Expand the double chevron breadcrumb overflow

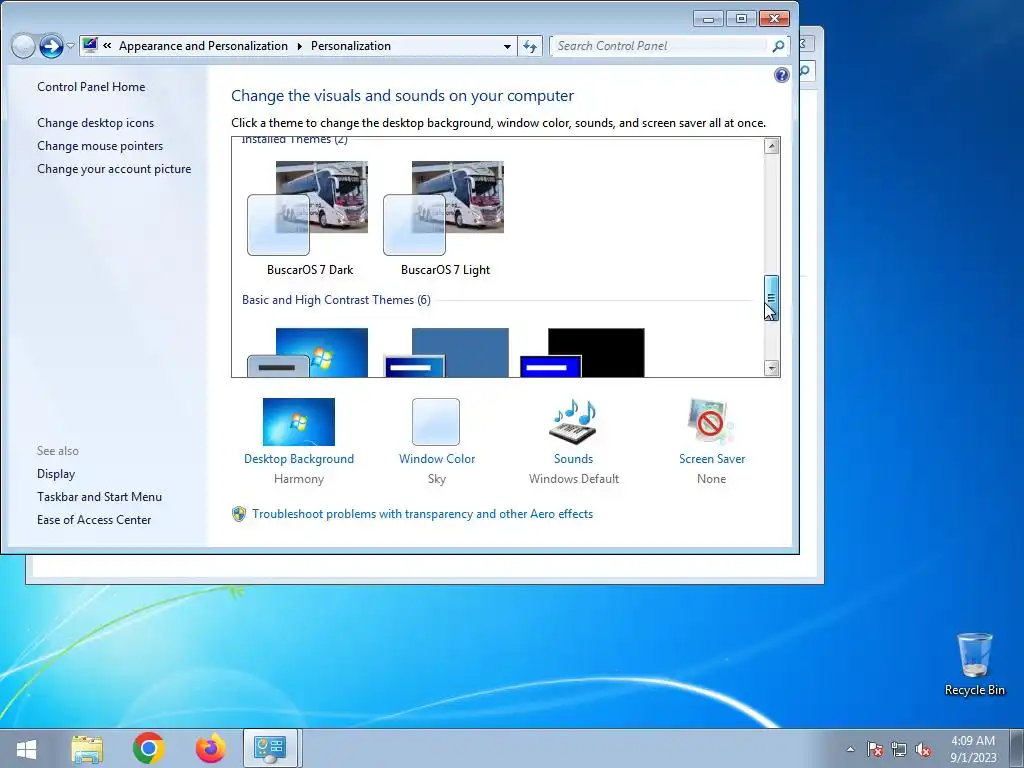pyautogui.click(x=107, y=46)
